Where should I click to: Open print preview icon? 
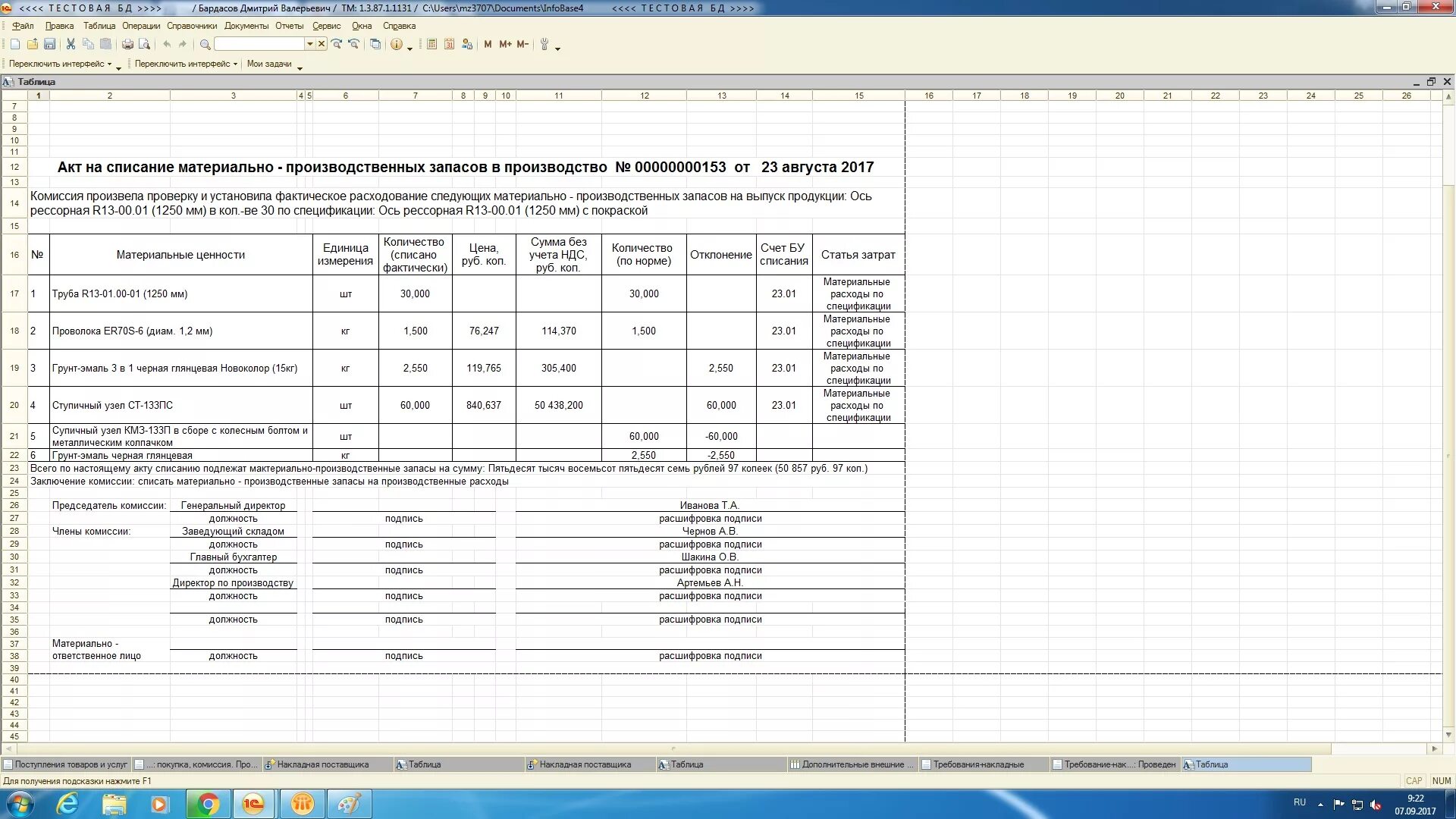point(144,45)
